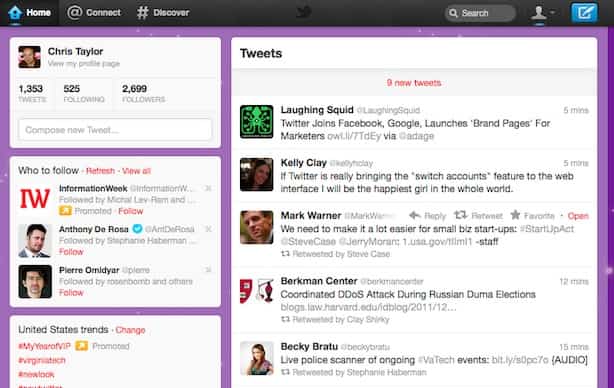Viewport: 614px width, 388px height.
Task: Click Mark Warner's avatar
Action: tap(256, 227)
